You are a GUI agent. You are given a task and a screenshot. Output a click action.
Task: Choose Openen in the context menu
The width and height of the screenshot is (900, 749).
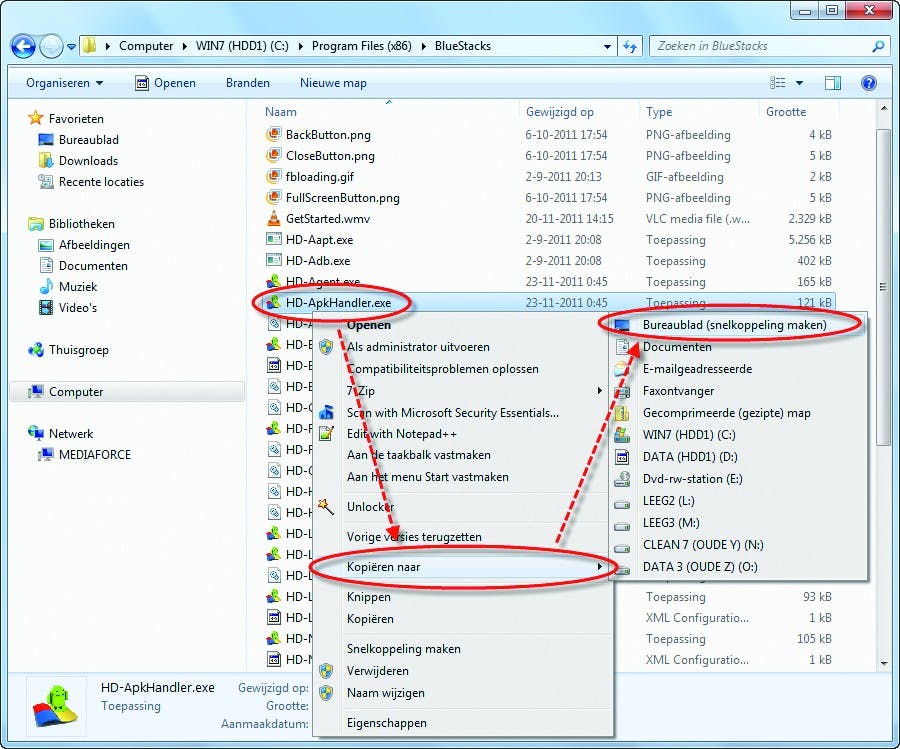pyautogui.click(x=368, y=325)
